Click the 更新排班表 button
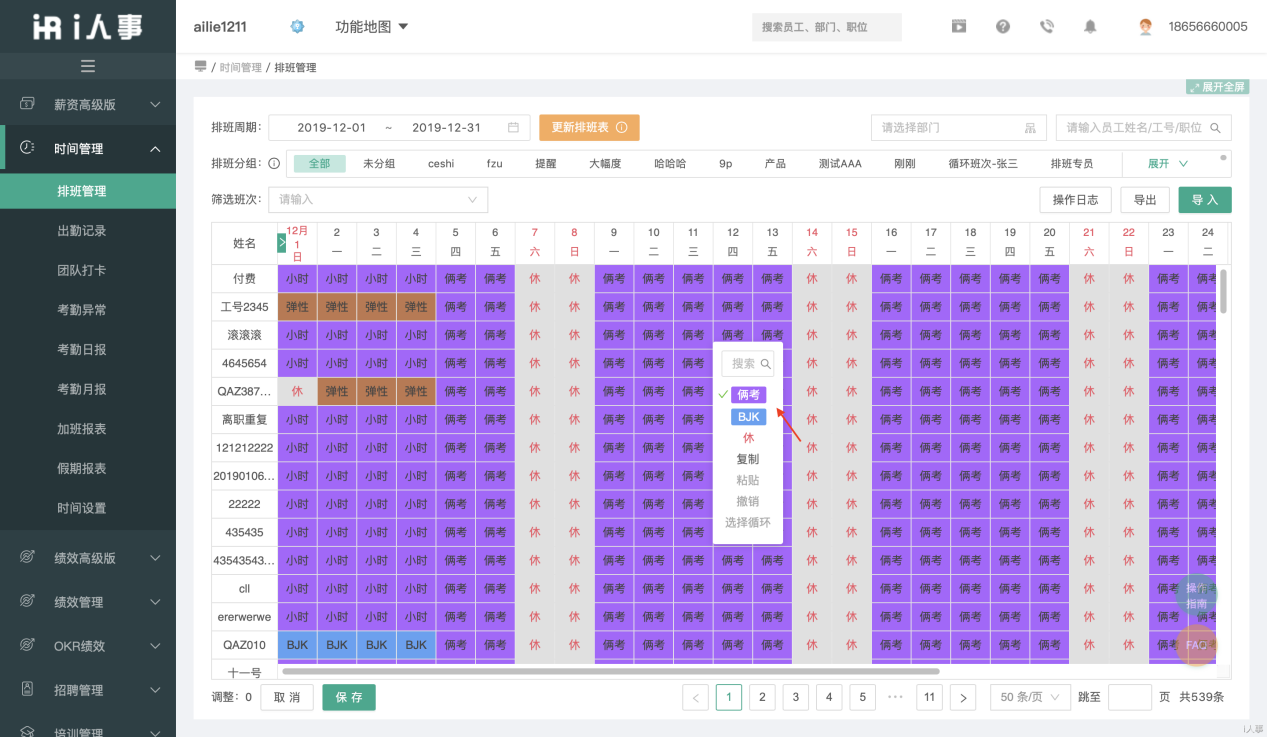 (588, 127)
